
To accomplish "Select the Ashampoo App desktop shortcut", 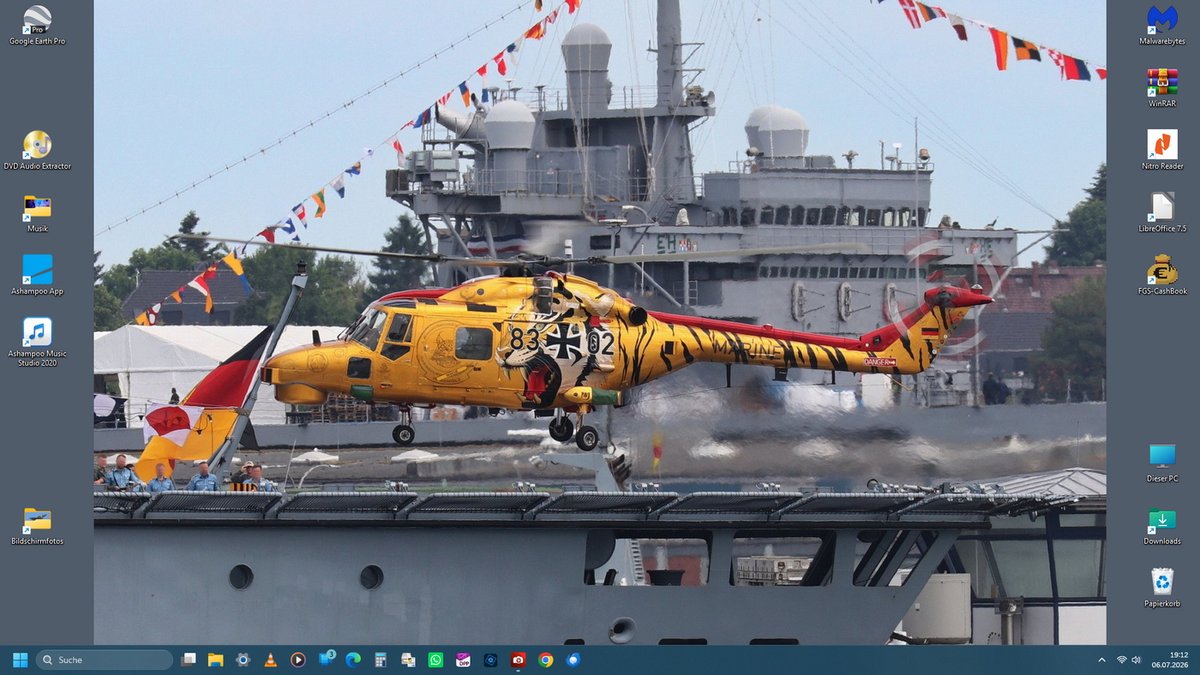I will point(37,275).
